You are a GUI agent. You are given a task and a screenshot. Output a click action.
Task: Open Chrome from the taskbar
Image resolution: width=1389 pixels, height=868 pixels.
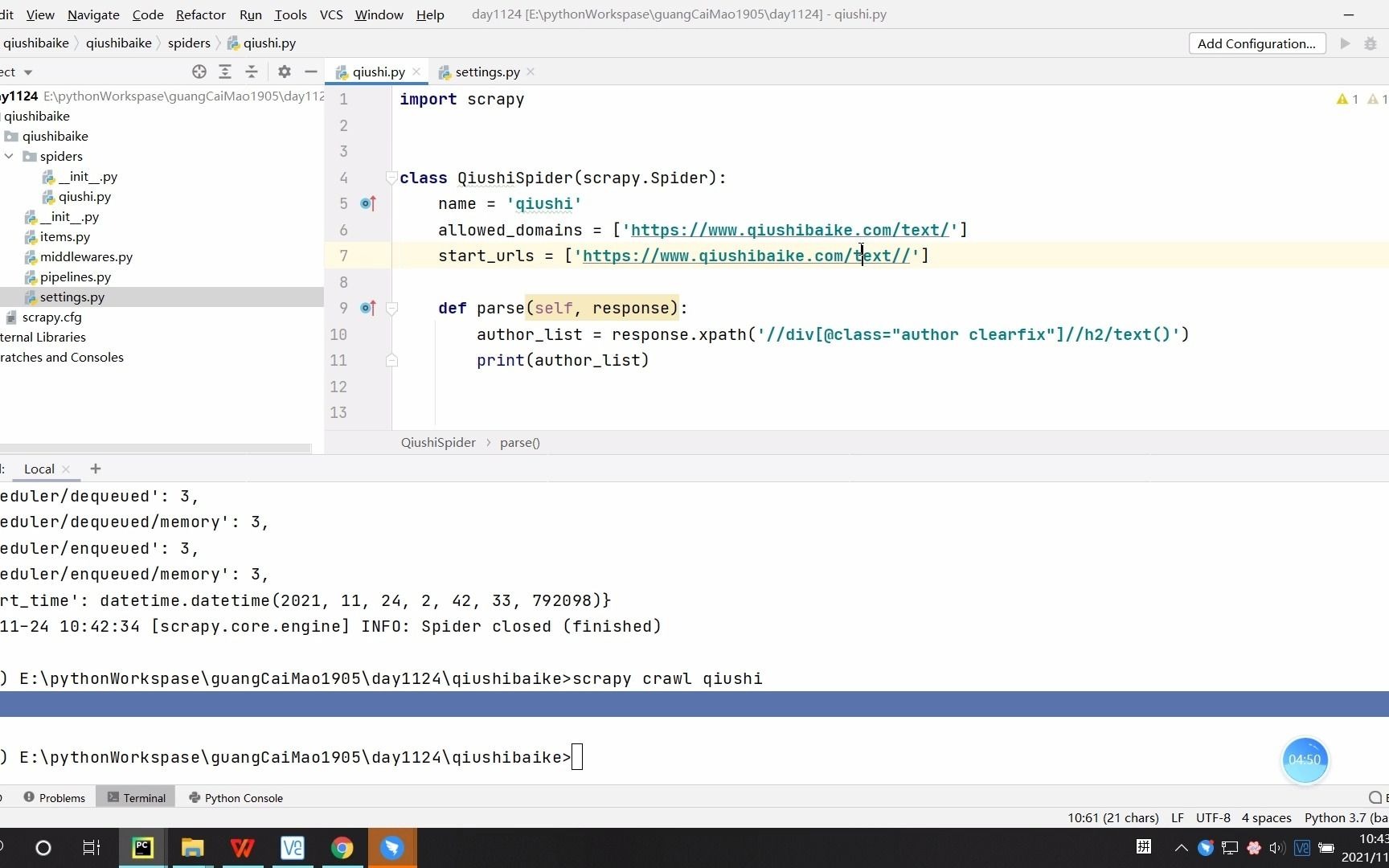point(342,848)
